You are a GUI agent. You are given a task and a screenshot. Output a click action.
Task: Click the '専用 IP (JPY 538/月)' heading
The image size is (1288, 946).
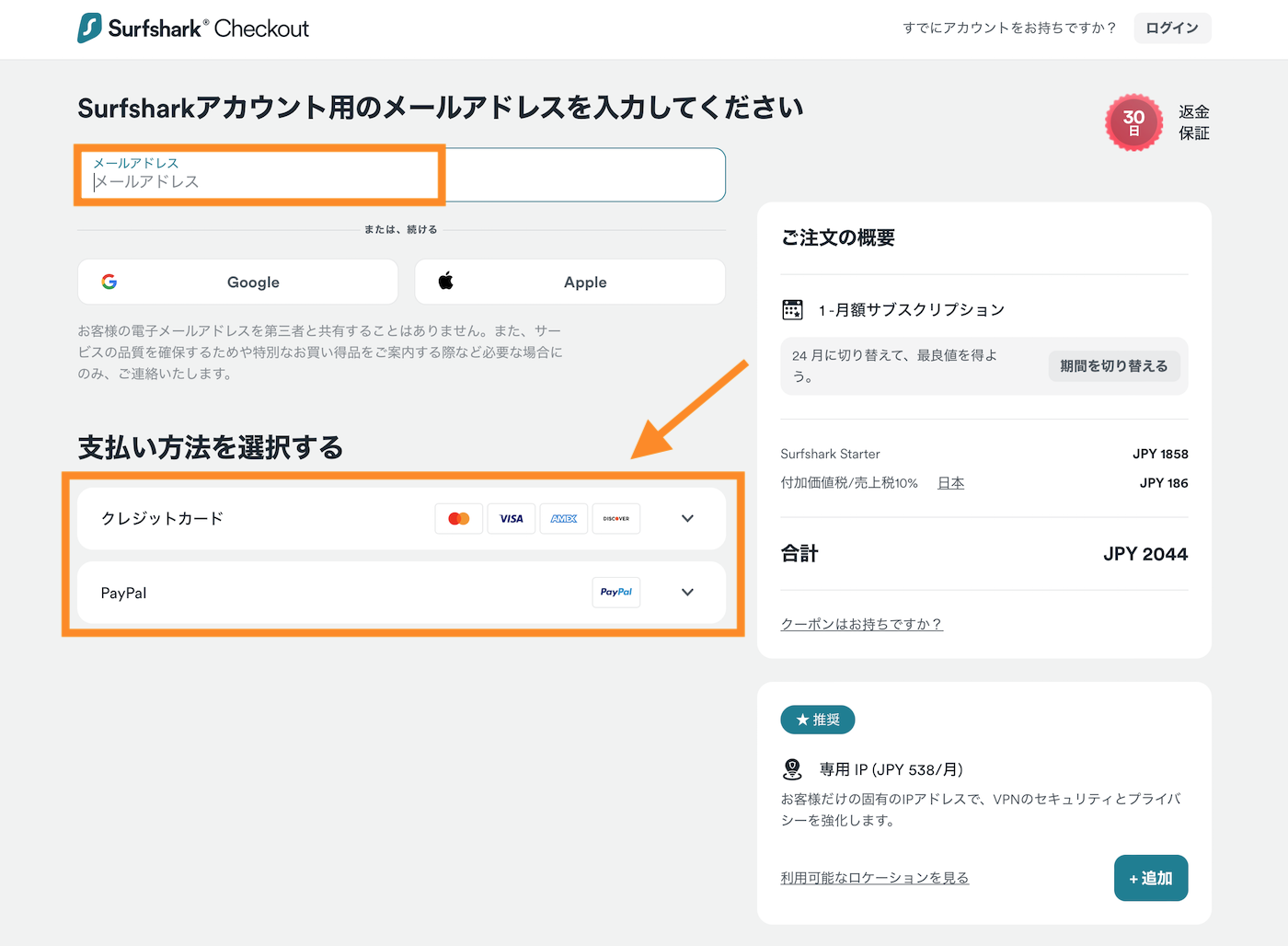(891, 769)
